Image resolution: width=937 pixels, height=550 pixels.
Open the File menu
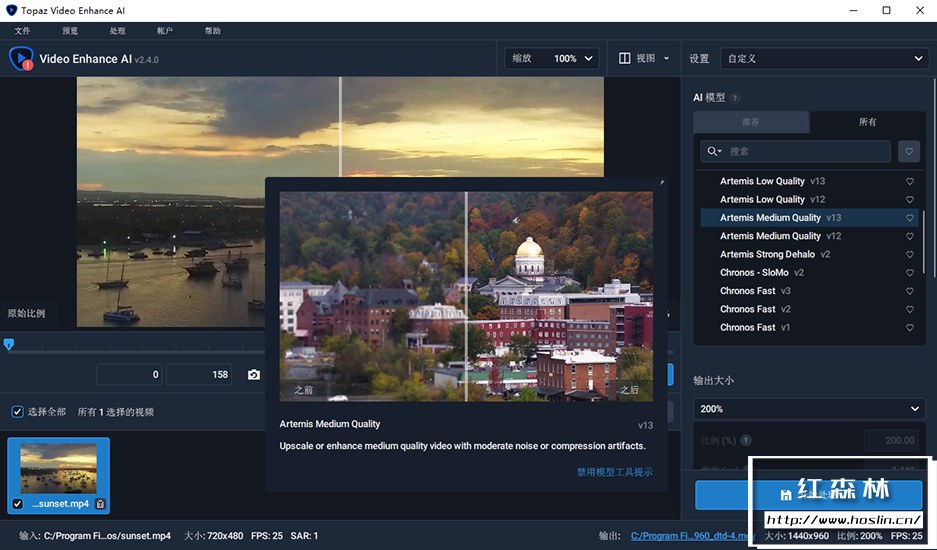22,30
